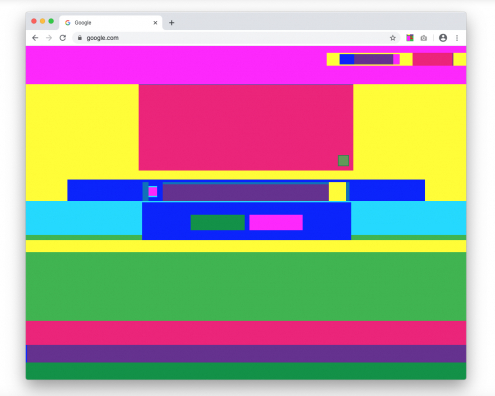Open the Chrome three-dot menu

(x=457, y=38)
